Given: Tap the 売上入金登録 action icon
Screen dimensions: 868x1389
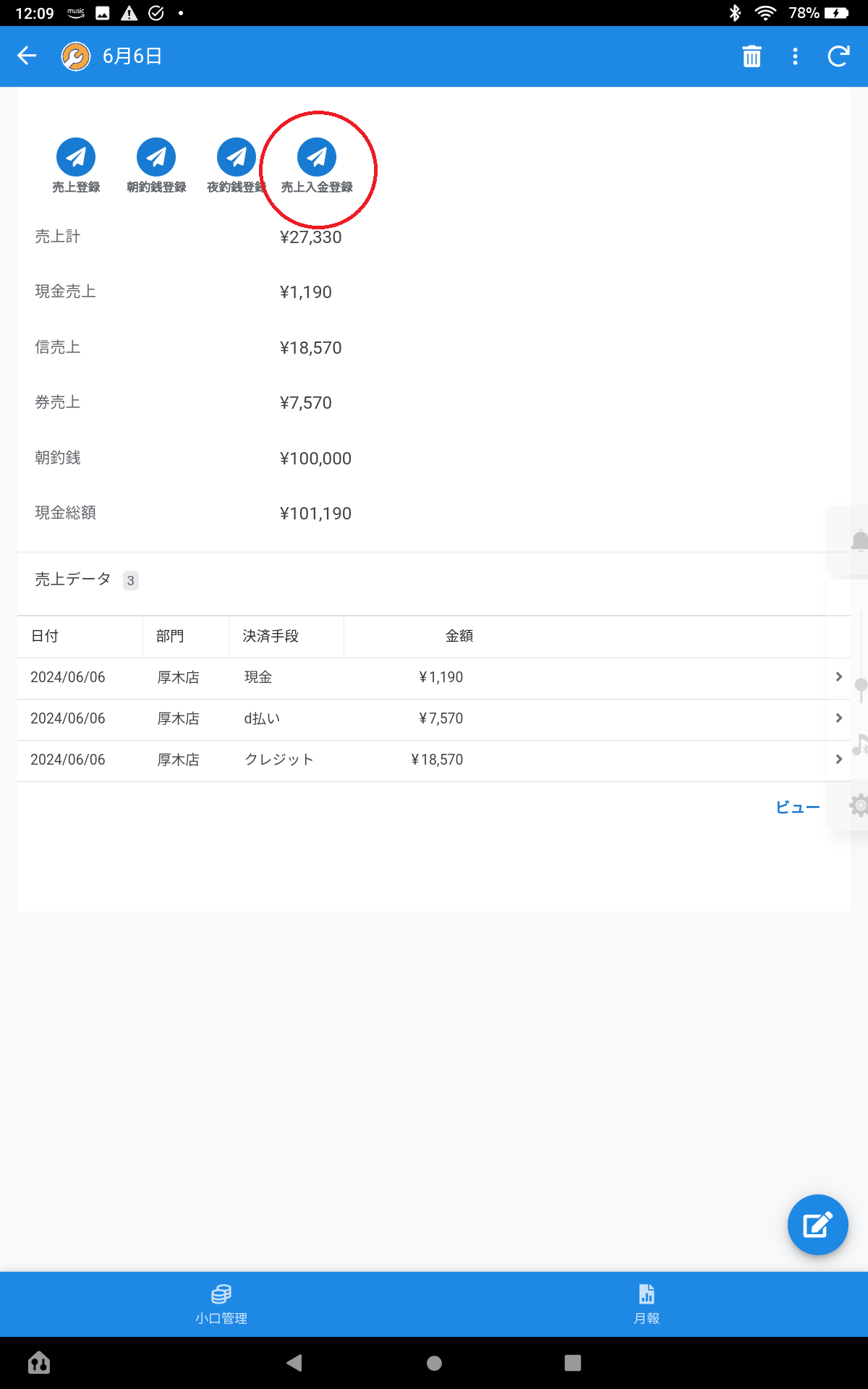Looking at the screenshot, I should 317,157.
